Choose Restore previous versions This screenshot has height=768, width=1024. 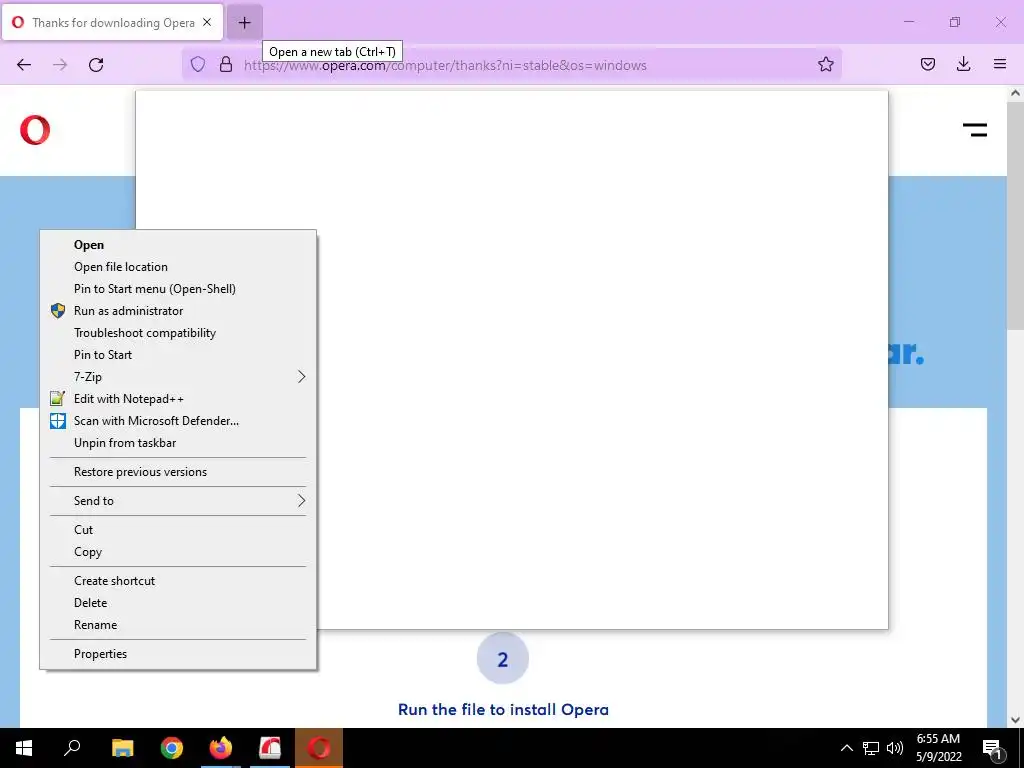(178, 472)
